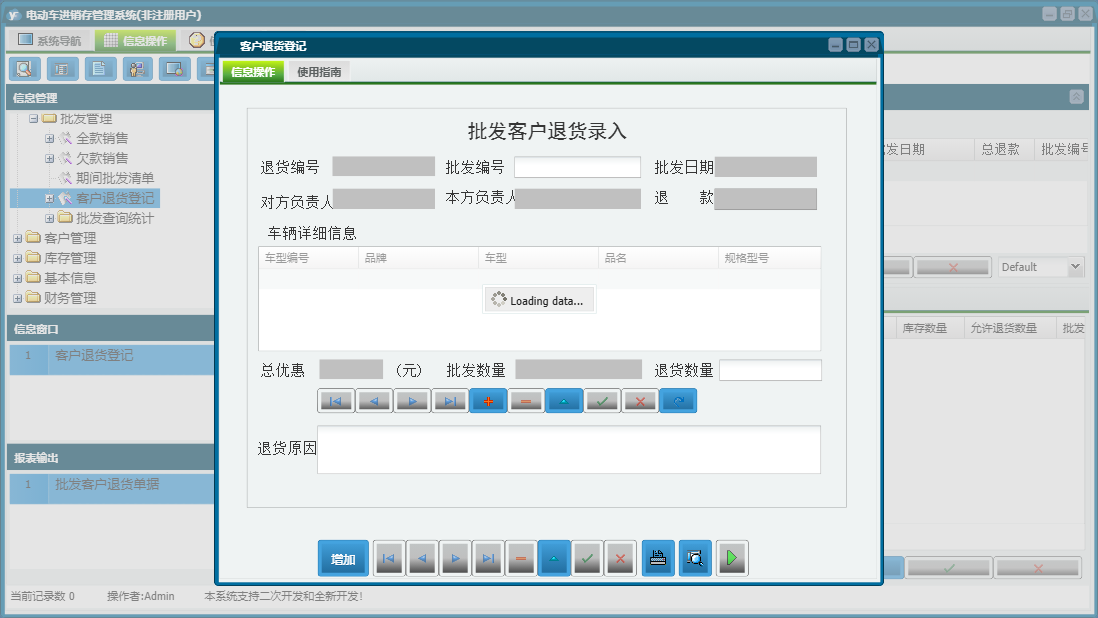Click the 品牌 column header

tap(419, 258)
